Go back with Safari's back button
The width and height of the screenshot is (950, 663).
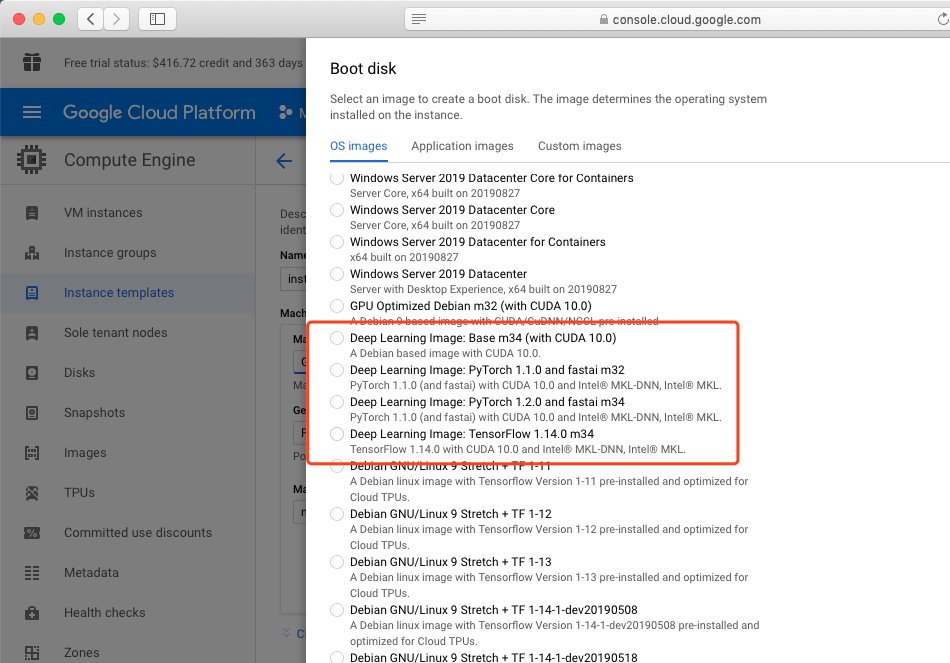(x=90, y=19)
